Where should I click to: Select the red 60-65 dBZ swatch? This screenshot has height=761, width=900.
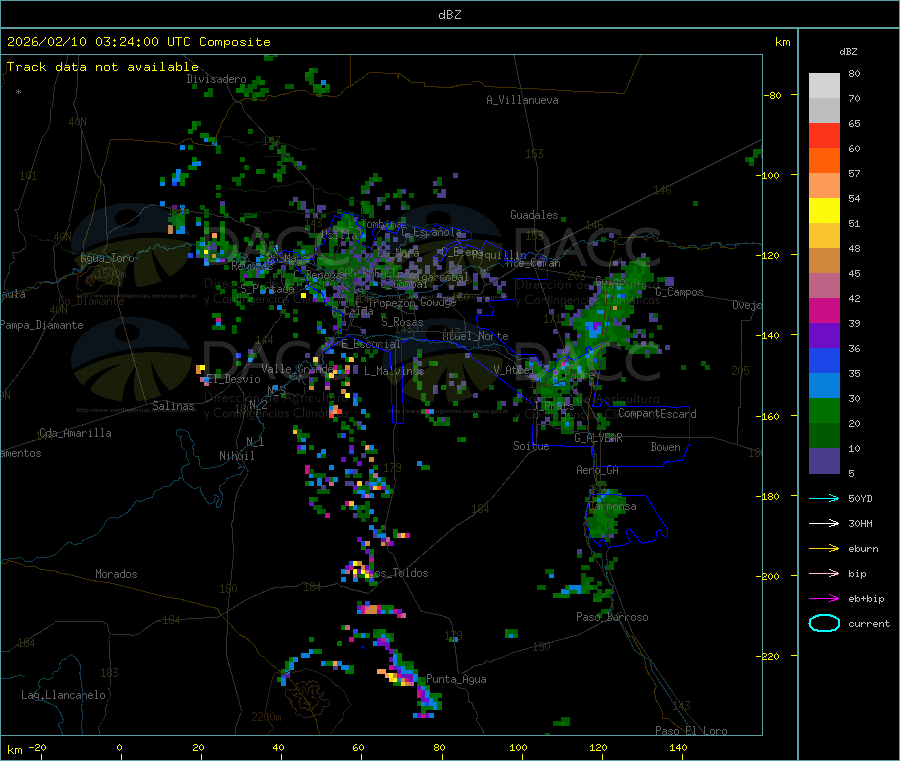pos(824,135)
